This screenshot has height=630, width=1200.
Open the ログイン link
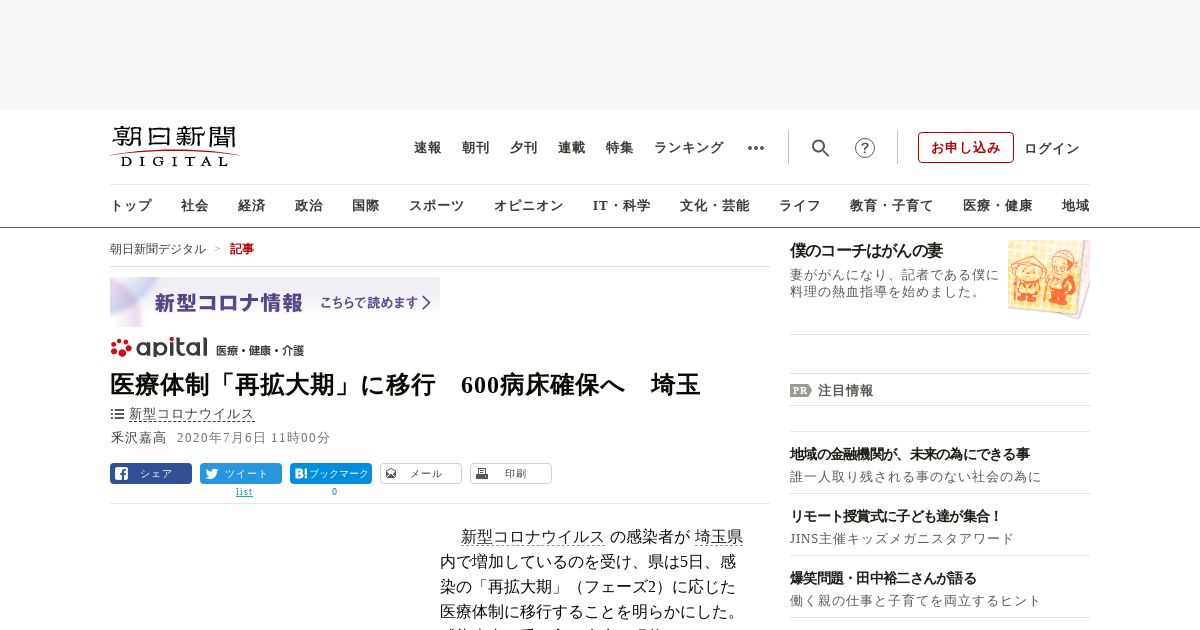pyautogui.click(x=1052, y=148)
